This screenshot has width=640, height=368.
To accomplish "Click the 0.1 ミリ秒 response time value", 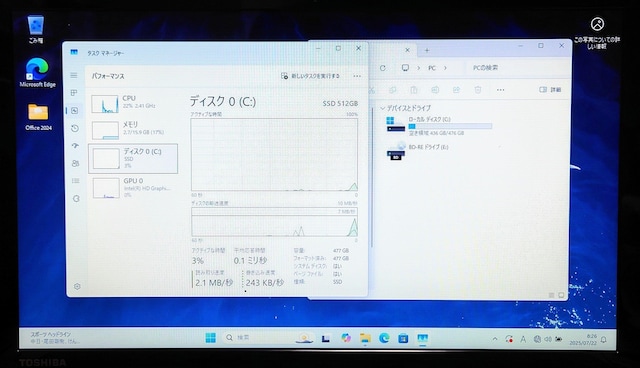I will coord(250,260).
